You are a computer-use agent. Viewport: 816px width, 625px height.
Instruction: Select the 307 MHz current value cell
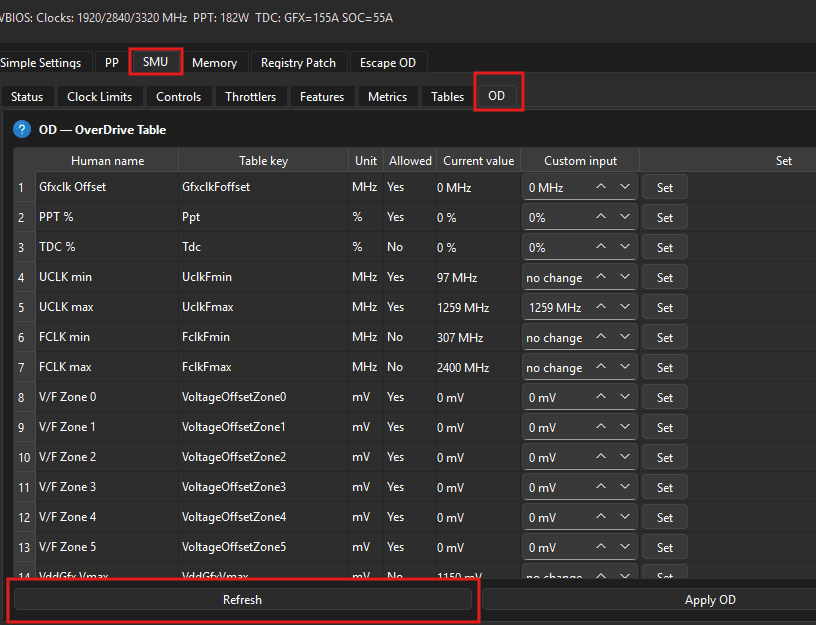tap(478, 338)
